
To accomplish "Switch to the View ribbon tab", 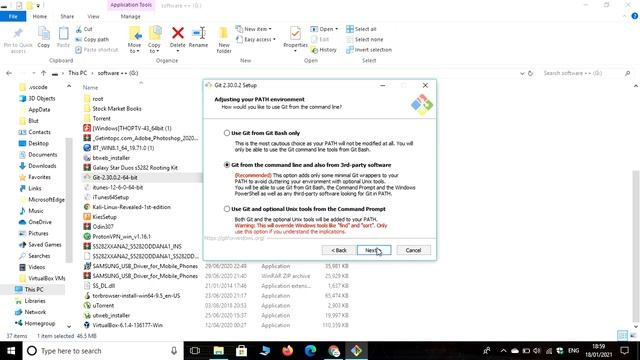I will 93,16.
